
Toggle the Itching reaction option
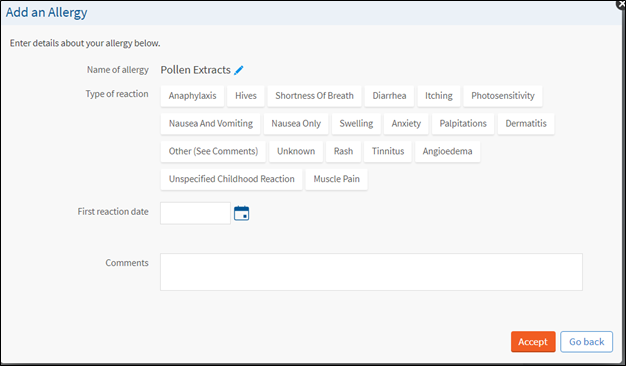tap(439, 96)
